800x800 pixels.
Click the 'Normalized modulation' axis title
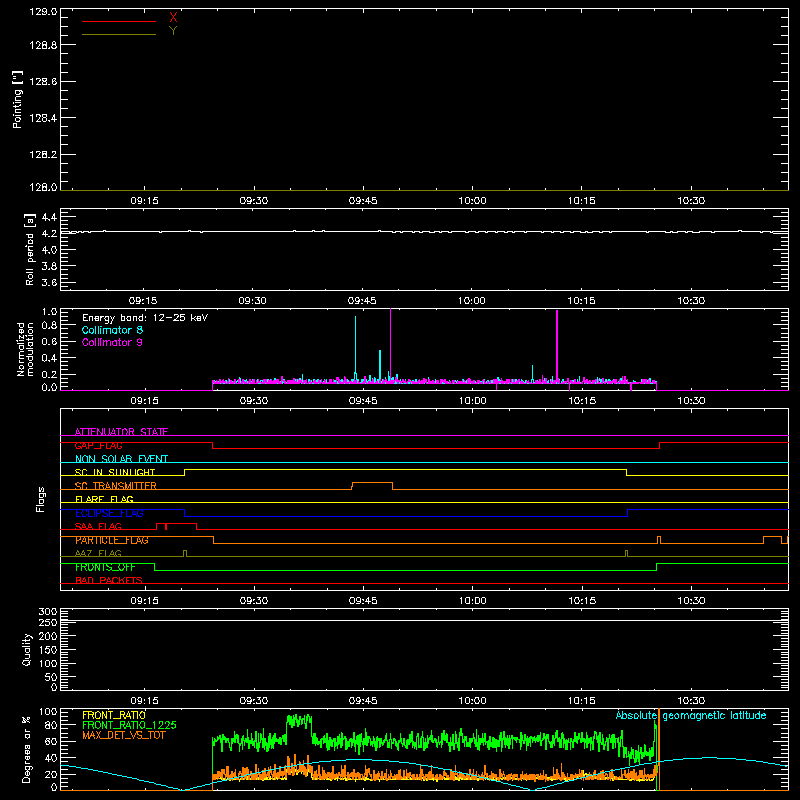(25, 349)
